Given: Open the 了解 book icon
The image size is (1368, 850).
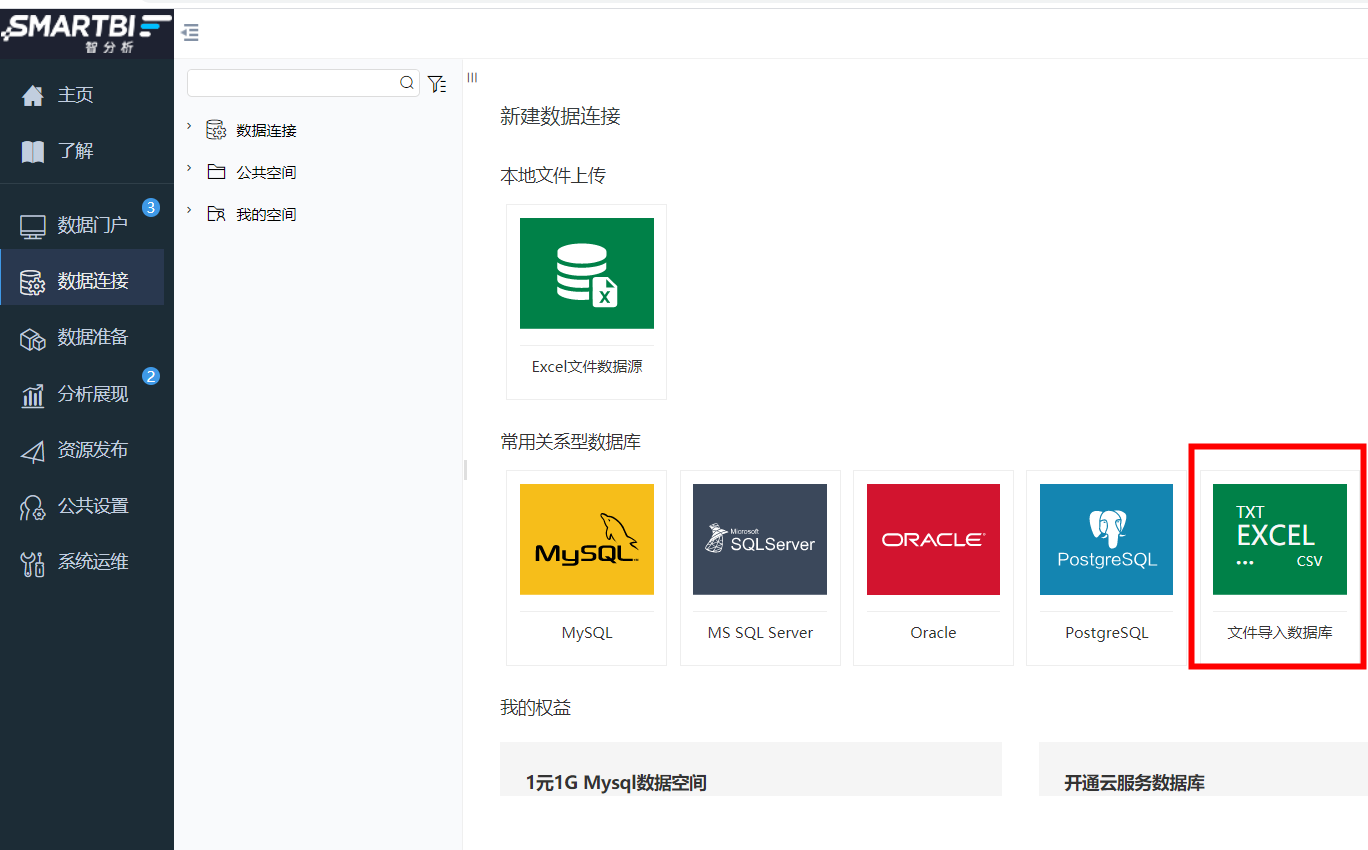Looking at the screenshot, I should point(33,151).
